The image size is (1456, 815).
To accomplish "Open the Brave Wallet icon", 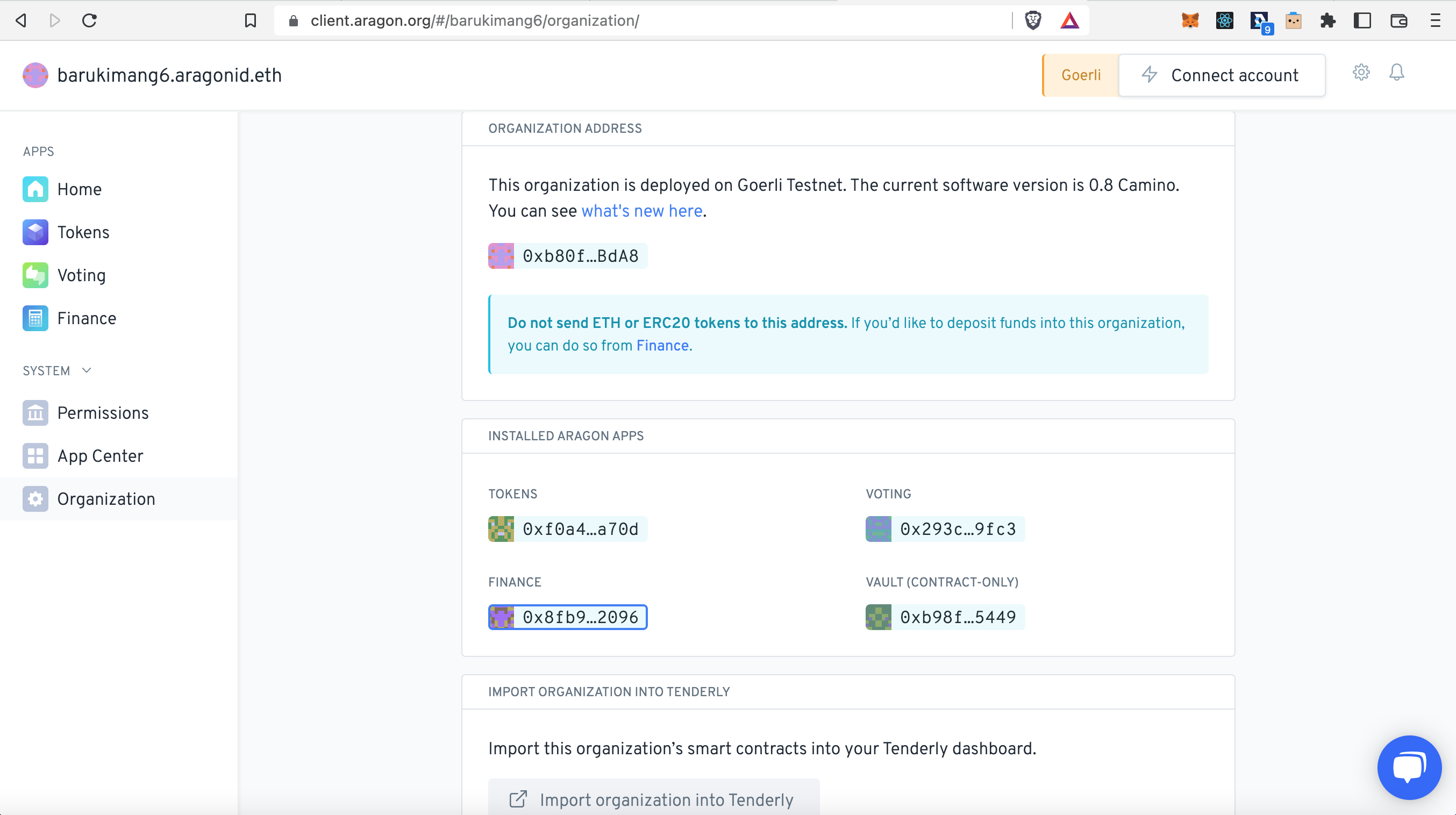I will pyautogui.click(x=1398, y=21).
